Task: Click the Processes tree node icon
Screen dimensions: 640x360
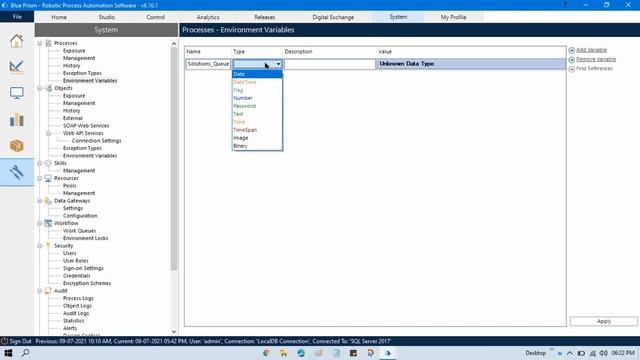Action: click(x=48, y=43)
